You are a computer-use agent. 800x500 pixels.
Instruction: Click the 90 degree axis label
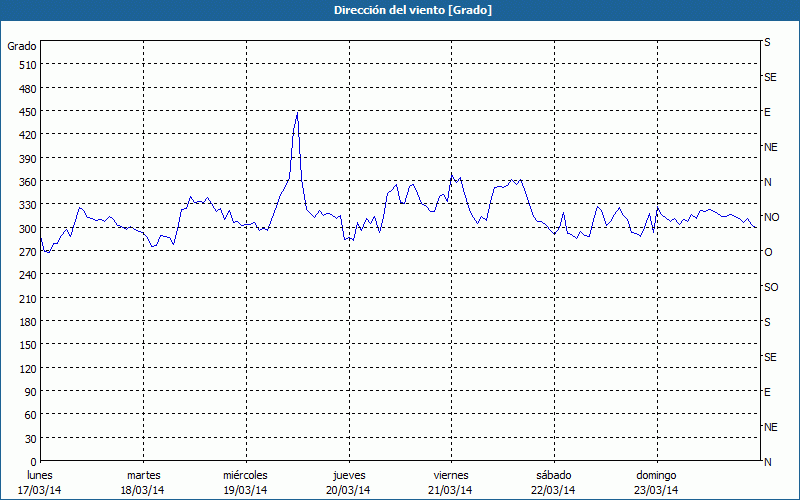pos(28,391)
